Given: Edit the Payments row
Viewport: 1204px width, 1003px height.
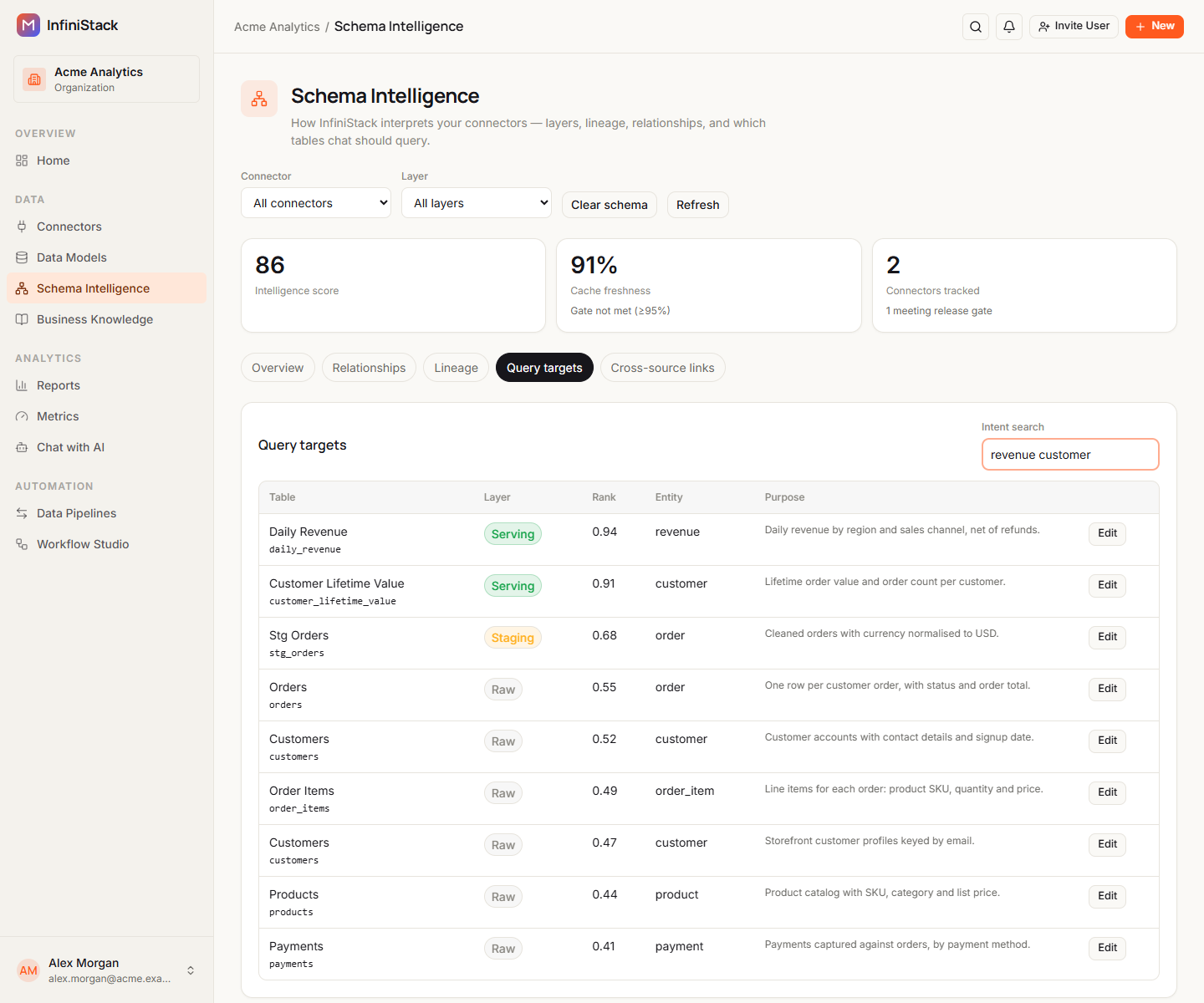Looking at the screenshot, I should [x=1107, y=948].
